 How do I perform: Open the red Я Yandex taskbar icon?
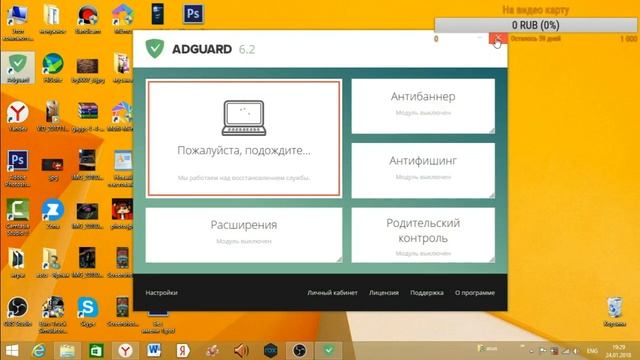click(x=183, y=351)
